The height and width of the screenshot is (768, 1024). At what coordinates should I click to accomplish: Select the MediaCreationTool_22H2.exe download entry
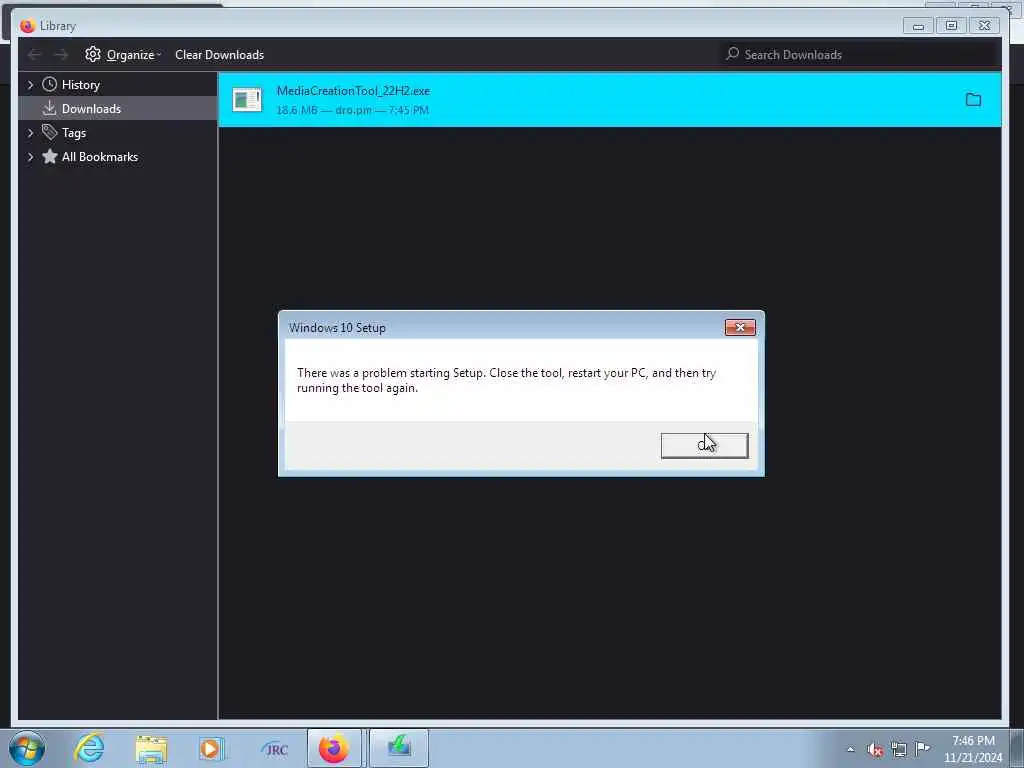(609, 100)
